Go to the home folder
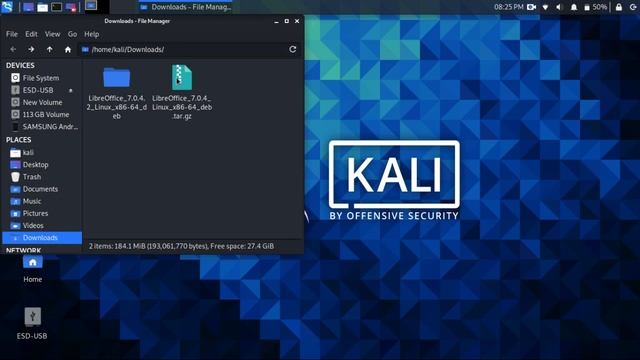 click(68, 49)
